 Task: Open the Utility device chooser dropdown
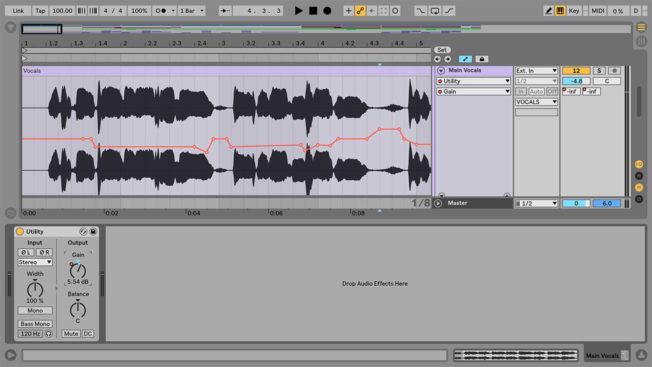coord(473,81)
